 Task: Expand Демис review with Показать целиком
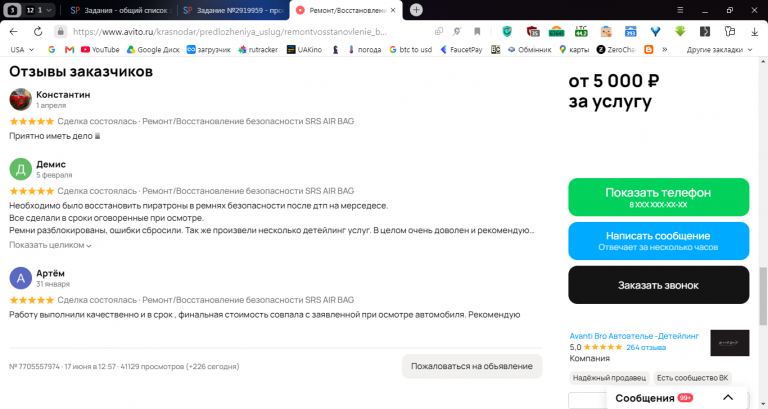coord(50,245)
